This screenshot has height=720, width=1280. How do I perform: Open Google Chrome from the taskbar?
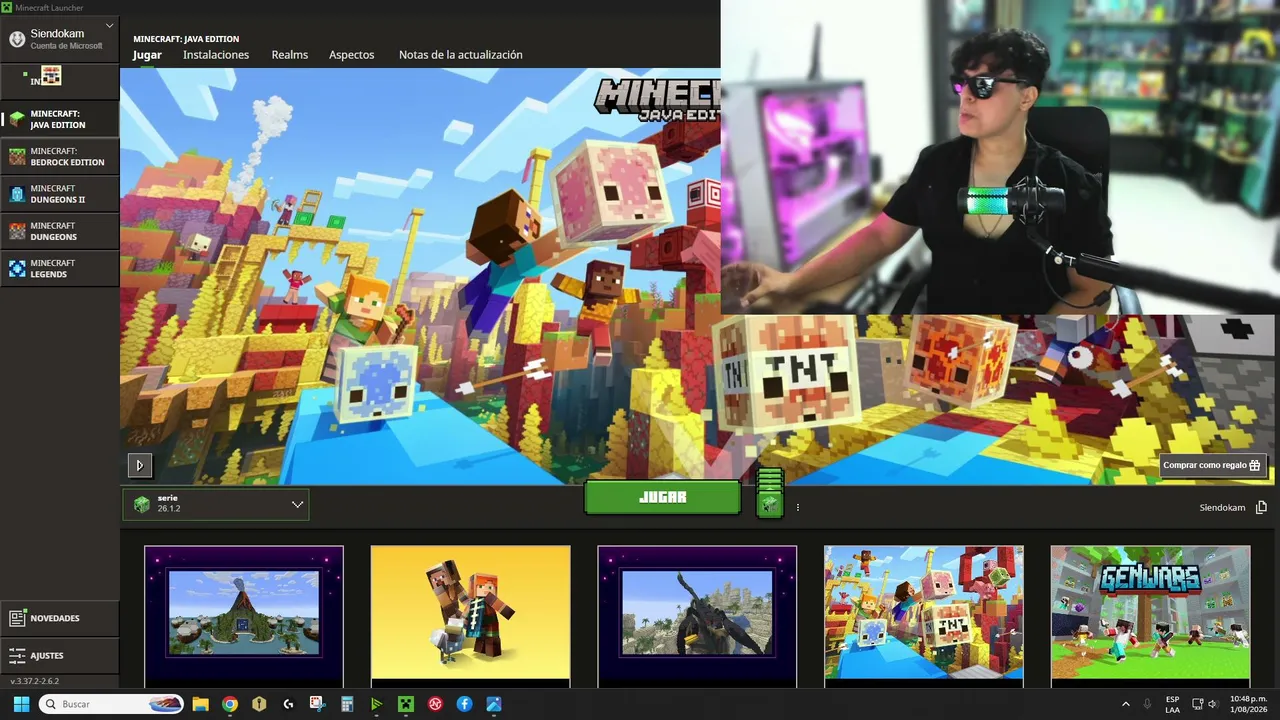pos(230,704)
